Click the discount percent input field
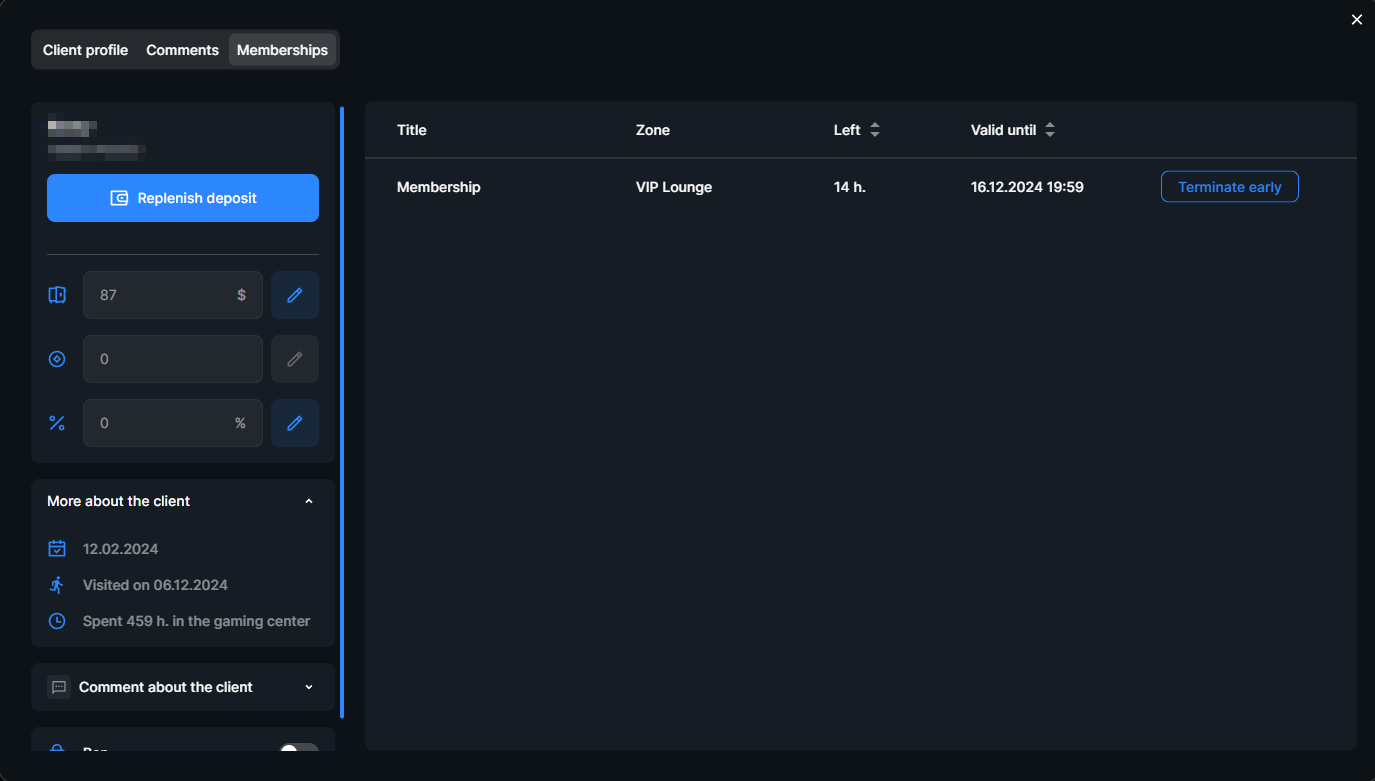The height and width of the screenshot is (781, 1375). [173, 423]
